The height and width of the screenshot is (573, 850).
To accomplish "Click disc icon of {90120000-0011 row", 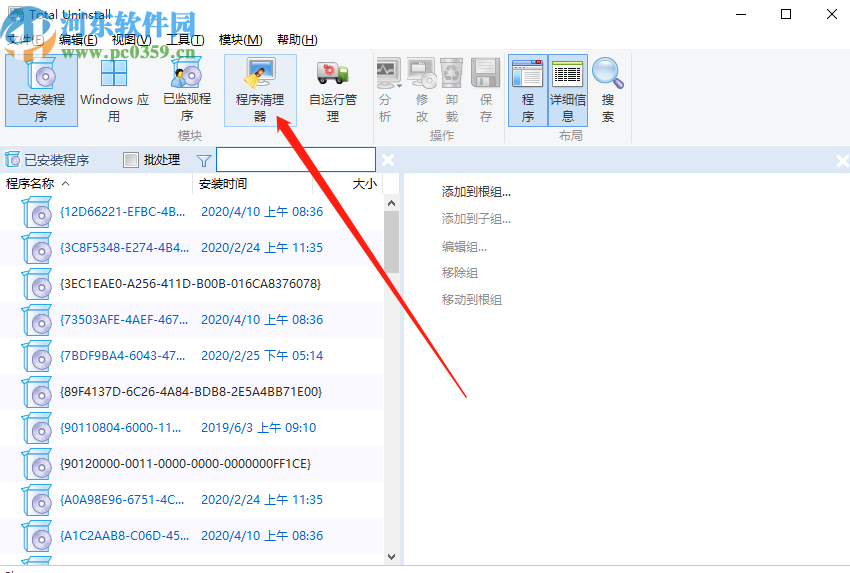I will pyautogui.click(x=37, y=463).
